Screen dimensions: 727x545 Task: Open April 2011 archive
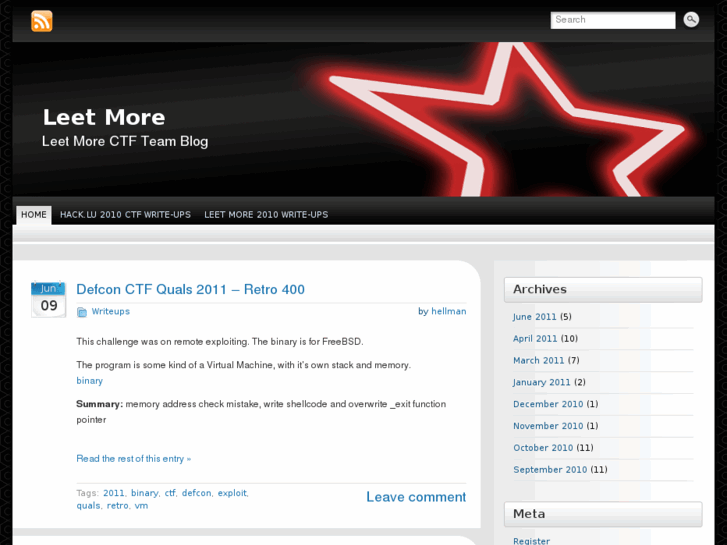535,339
